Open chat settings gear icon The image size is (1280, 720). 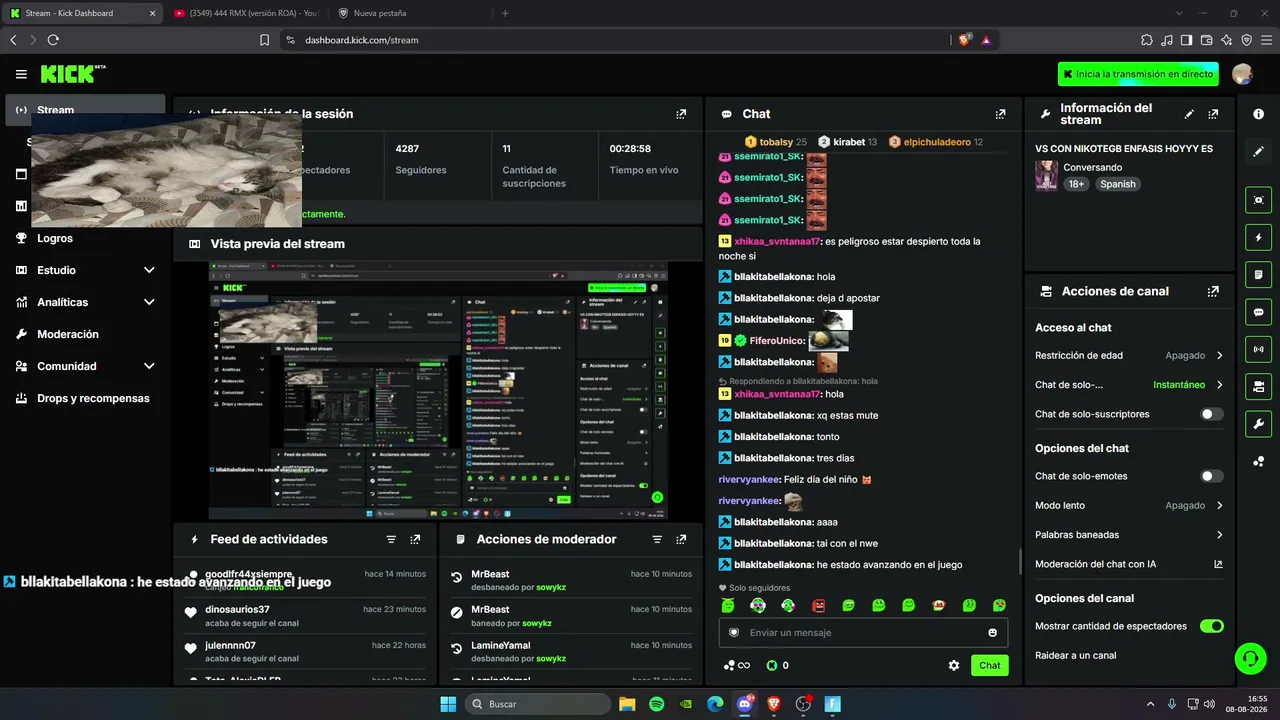(954, 665)
